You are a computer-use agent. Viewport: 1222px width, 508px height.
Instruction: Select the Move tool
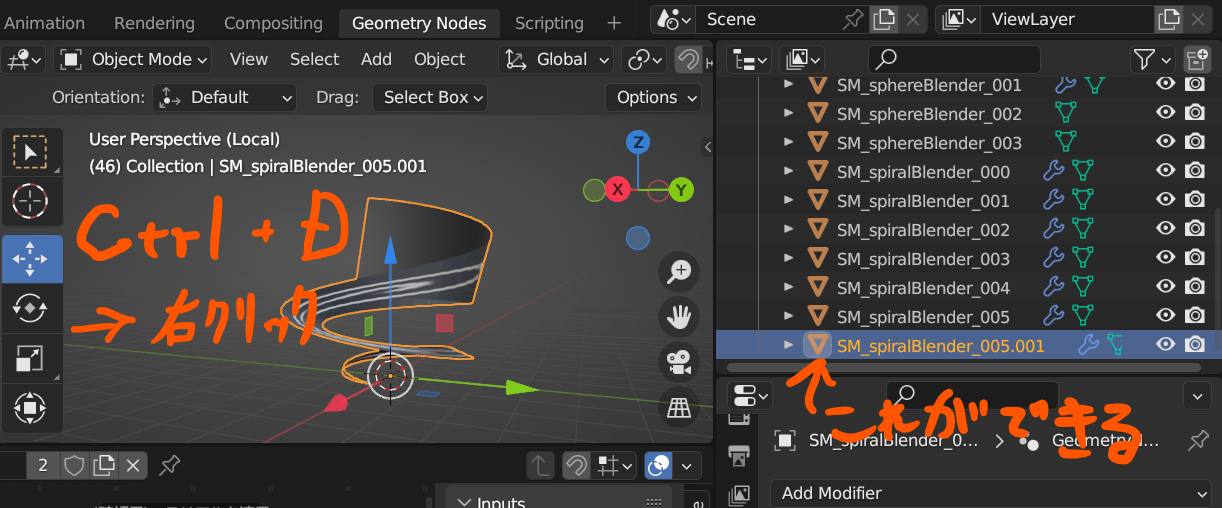click(x=31, y=260)
